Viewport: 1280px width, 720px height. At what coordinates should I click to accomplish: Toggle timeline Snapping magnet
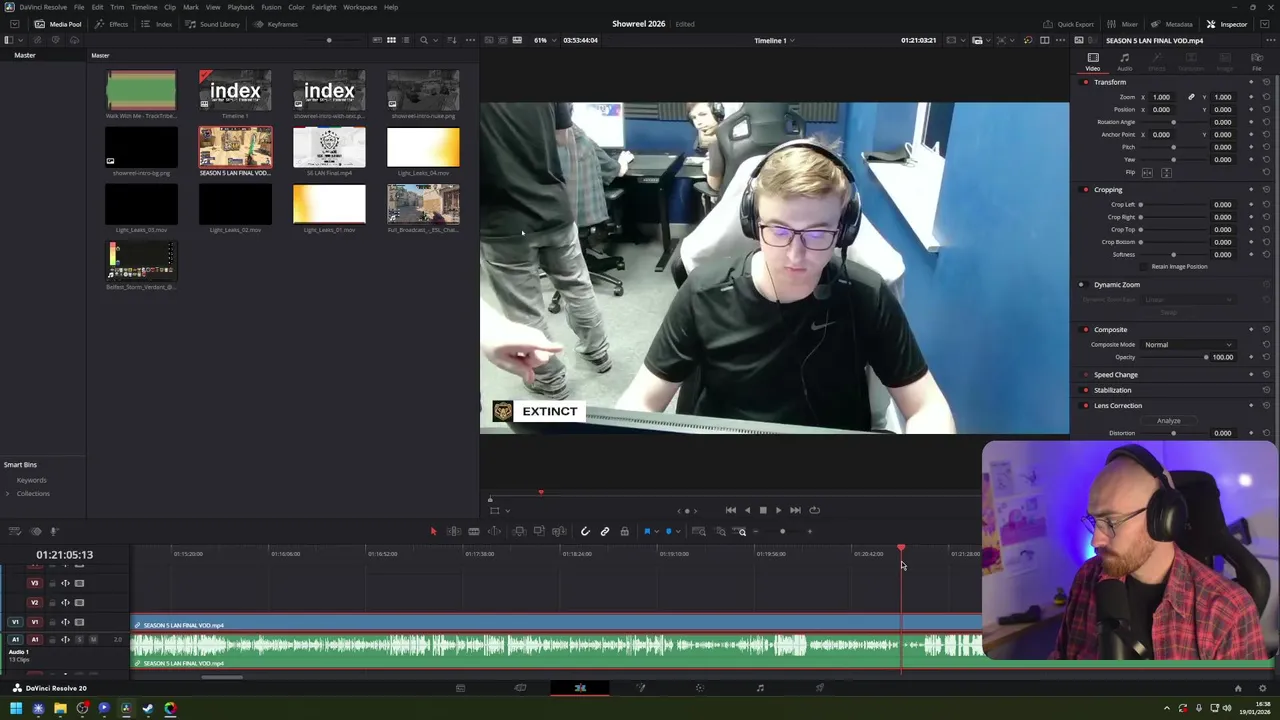pos(585,531)
